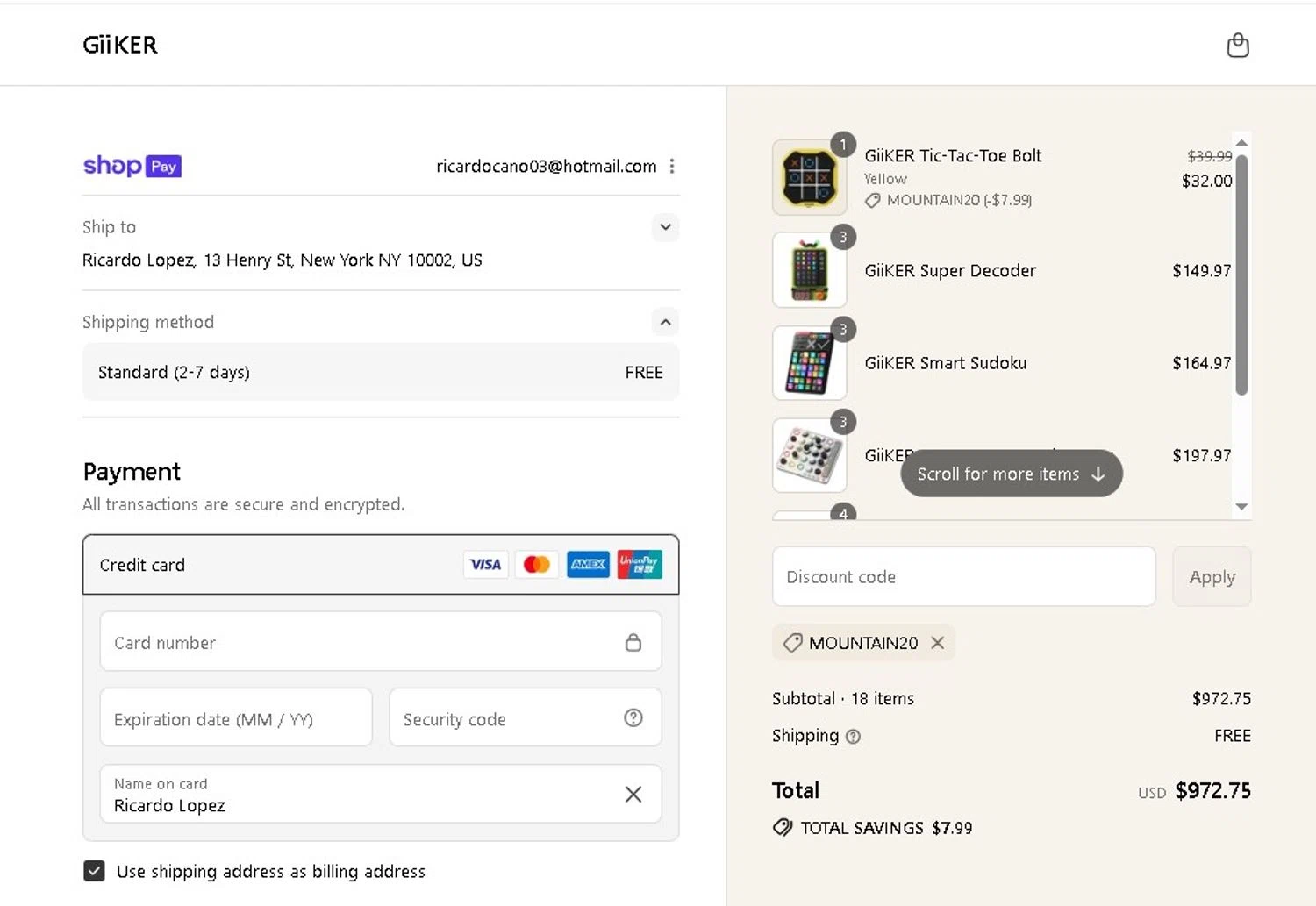Viewport: 1316px width, 906px height.
Task: Click the MOUNTAIN20 discount tag icon
Action: (x=793, y=643)
